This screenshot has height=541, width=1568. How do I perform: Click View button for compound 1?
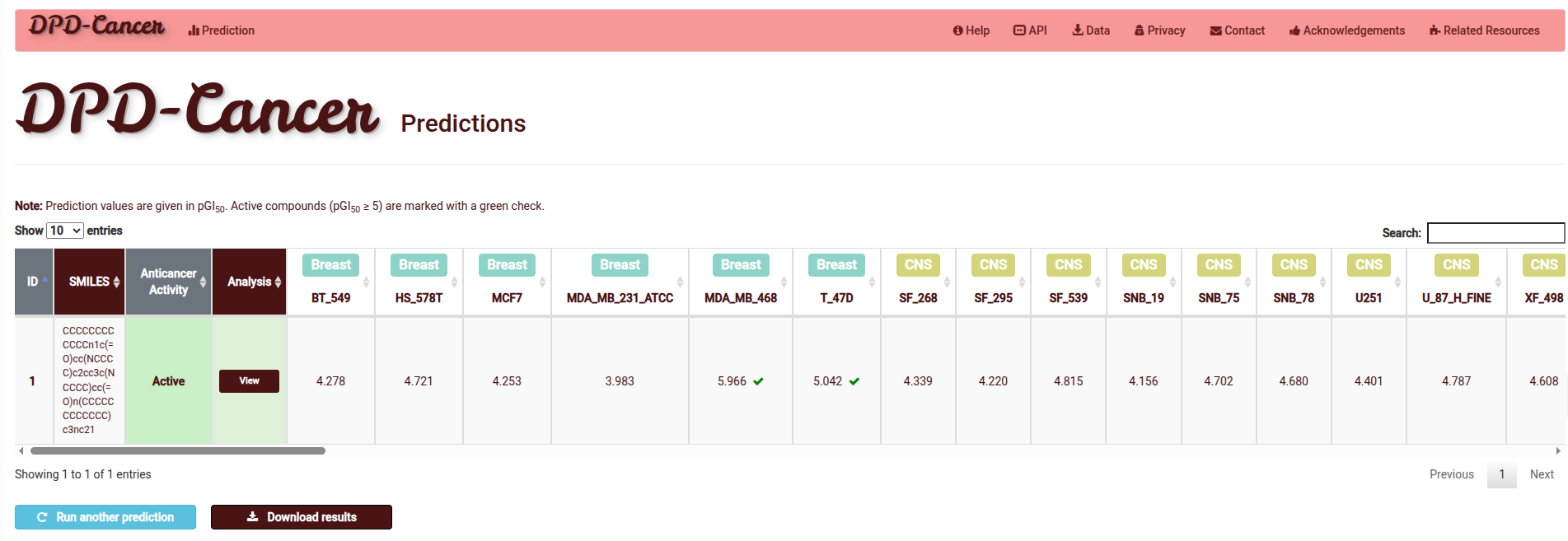tap(249, 381)
